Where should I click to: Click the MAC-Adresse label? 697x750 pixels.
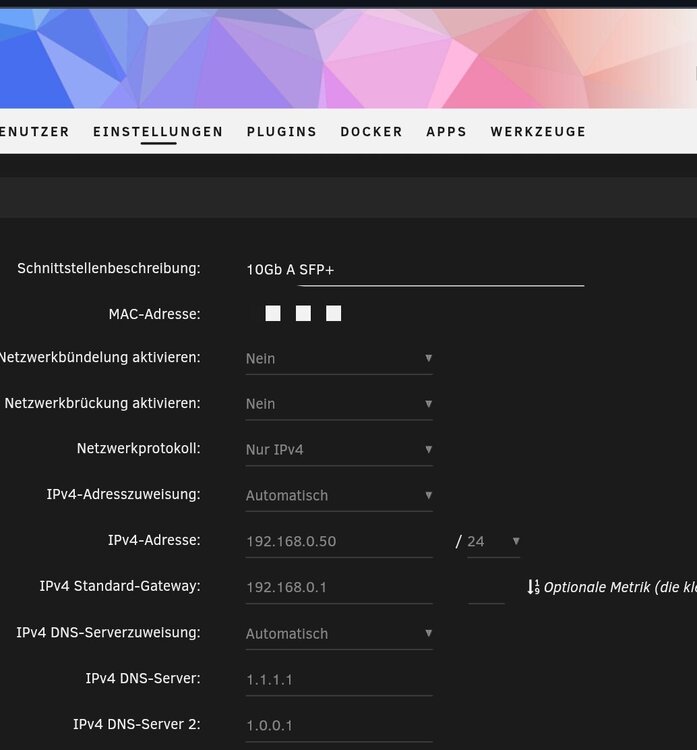click(x=155, y=314)
